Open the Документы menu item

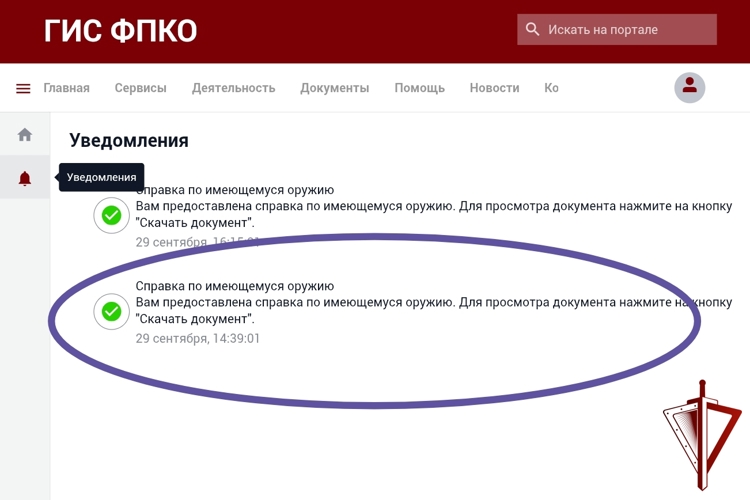[x=335, y=88]
